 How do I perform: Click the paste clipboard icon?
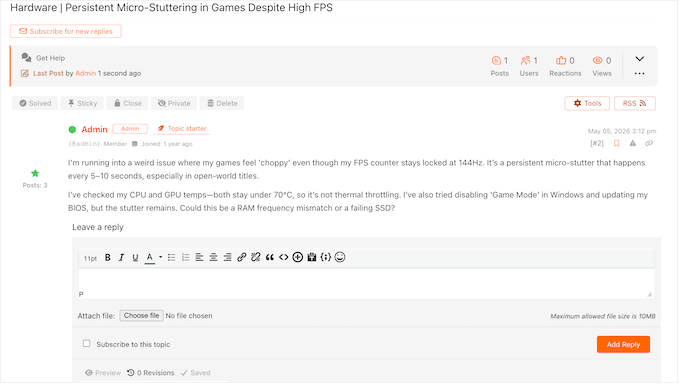pos(312,258)
